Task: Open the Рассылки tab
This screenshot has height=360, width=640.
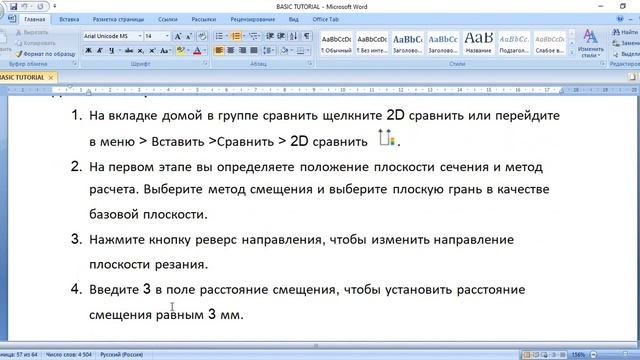Action: 203,19
